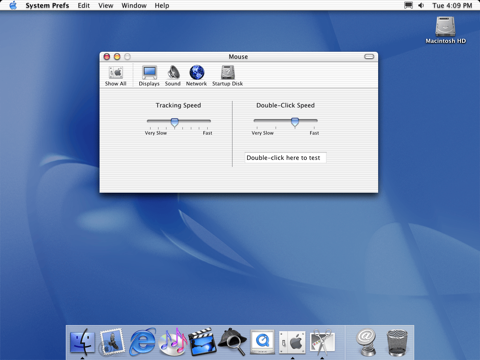
Task: Launch Mail stamp icon in the Dock
Action: [112, 342]
